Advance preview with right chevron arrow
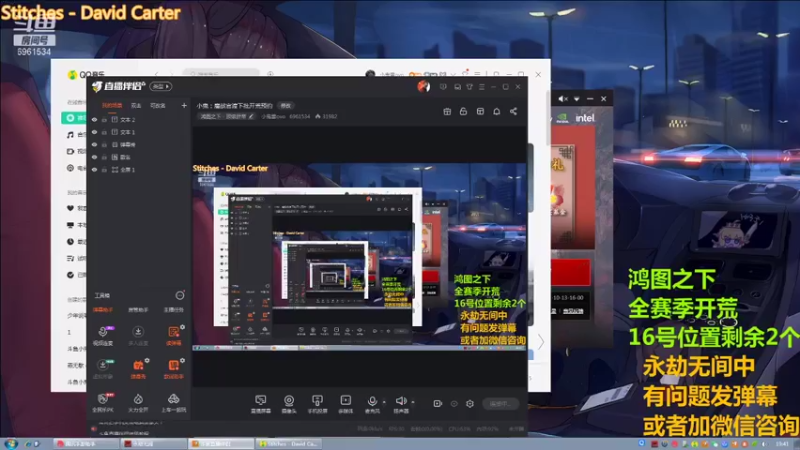800x450 pixels. 540,341
